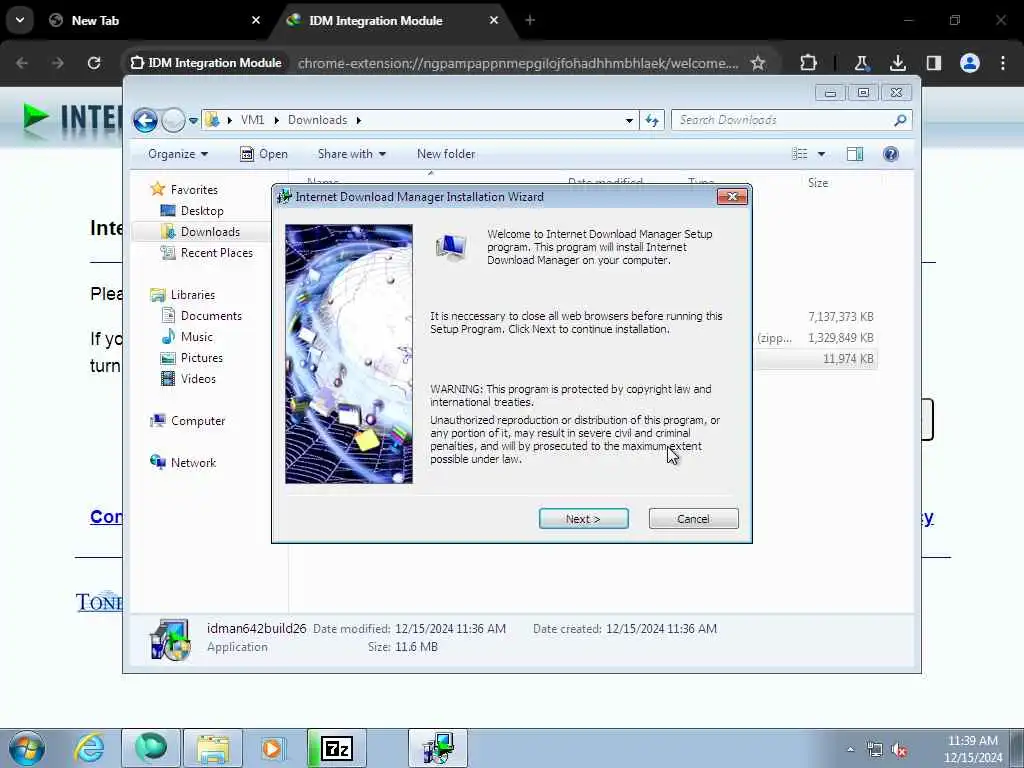Click the search magnifier icon in Explorer
This screenshot has width=1024, height=768.
tap(900, 120)
